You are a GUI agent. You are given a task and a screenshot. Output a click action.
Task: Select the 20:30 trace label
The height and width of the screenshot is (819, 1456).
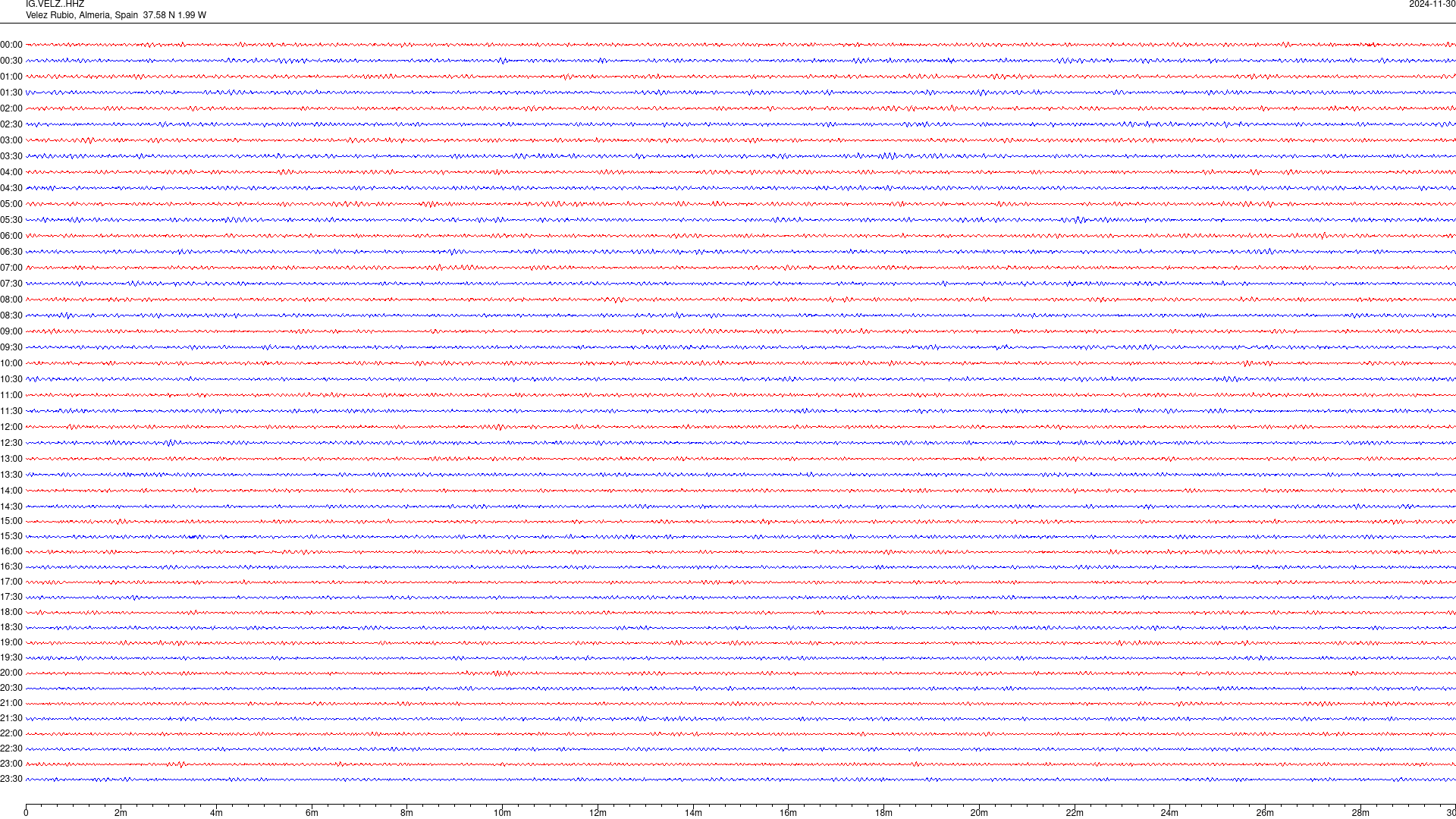tap(11, 688)
